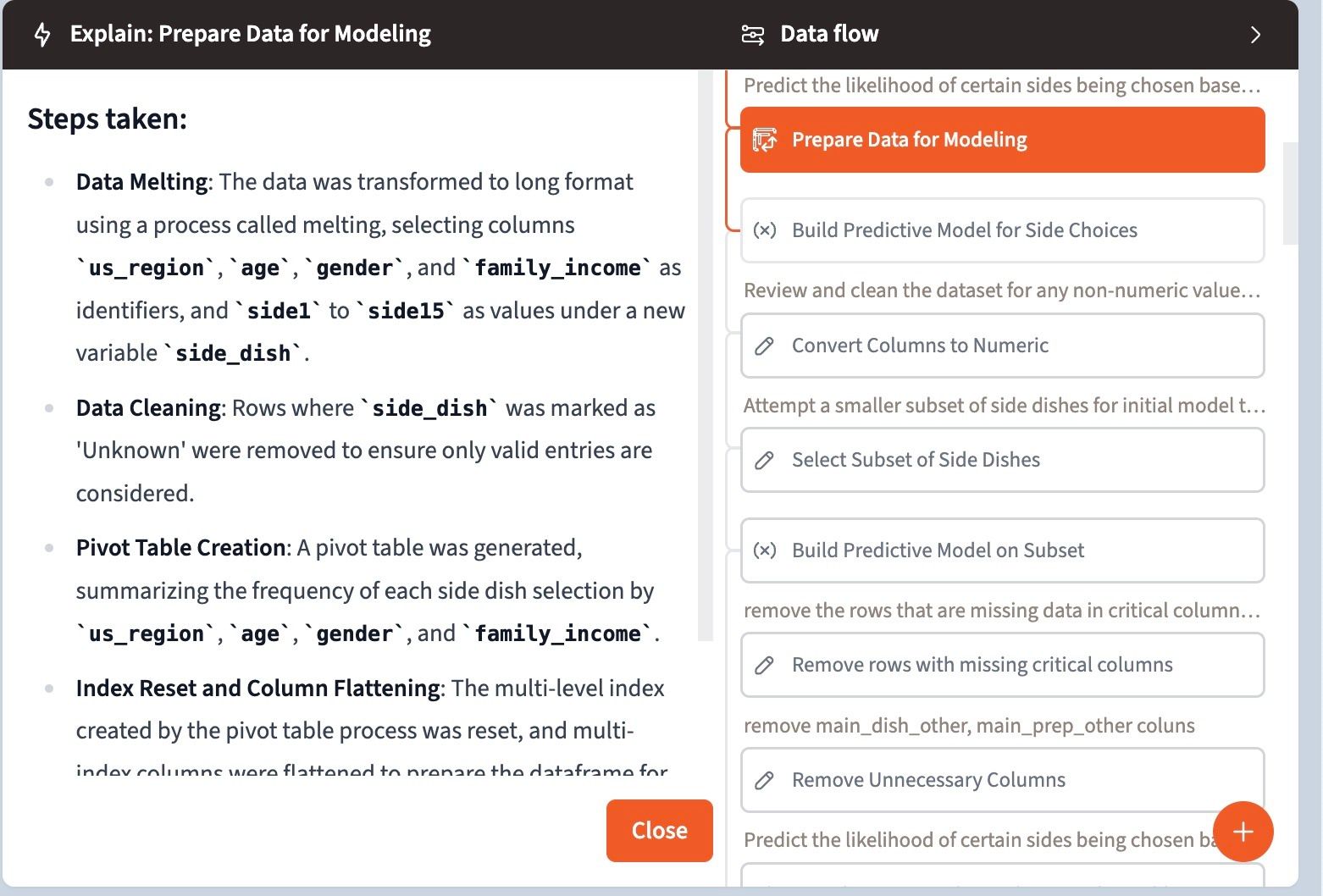1323x896 pixels.
Task: Close the Explain panel
Action: point(659,830)
